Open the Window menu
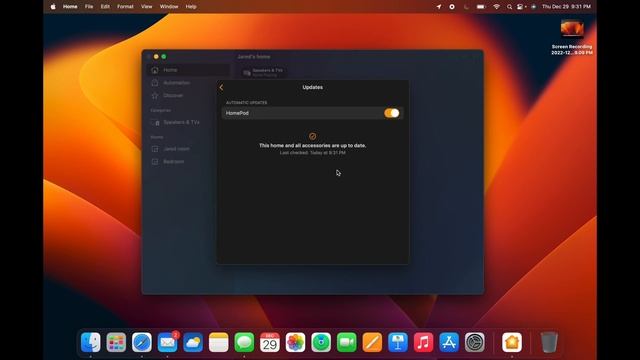 (x=169, y=7)
